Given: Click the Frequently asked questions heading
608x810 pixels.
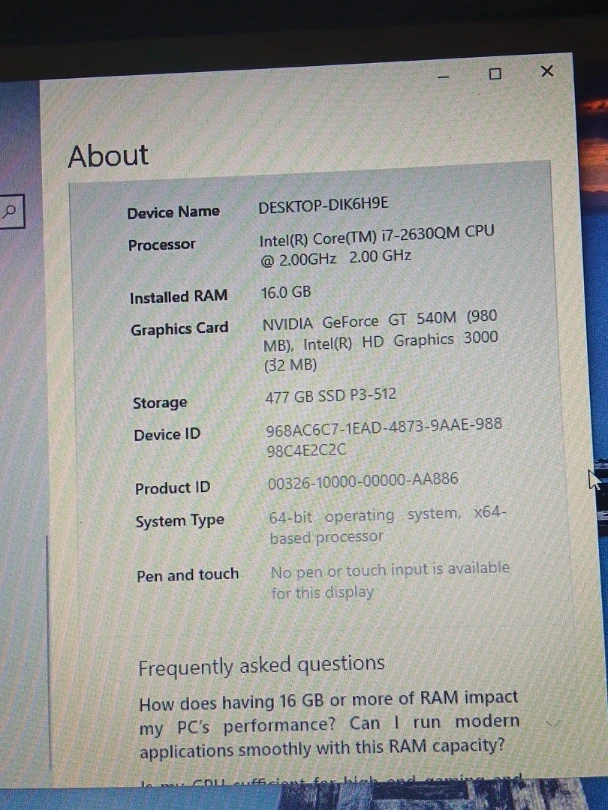Looking at the screenshot, I should [261, 666].
